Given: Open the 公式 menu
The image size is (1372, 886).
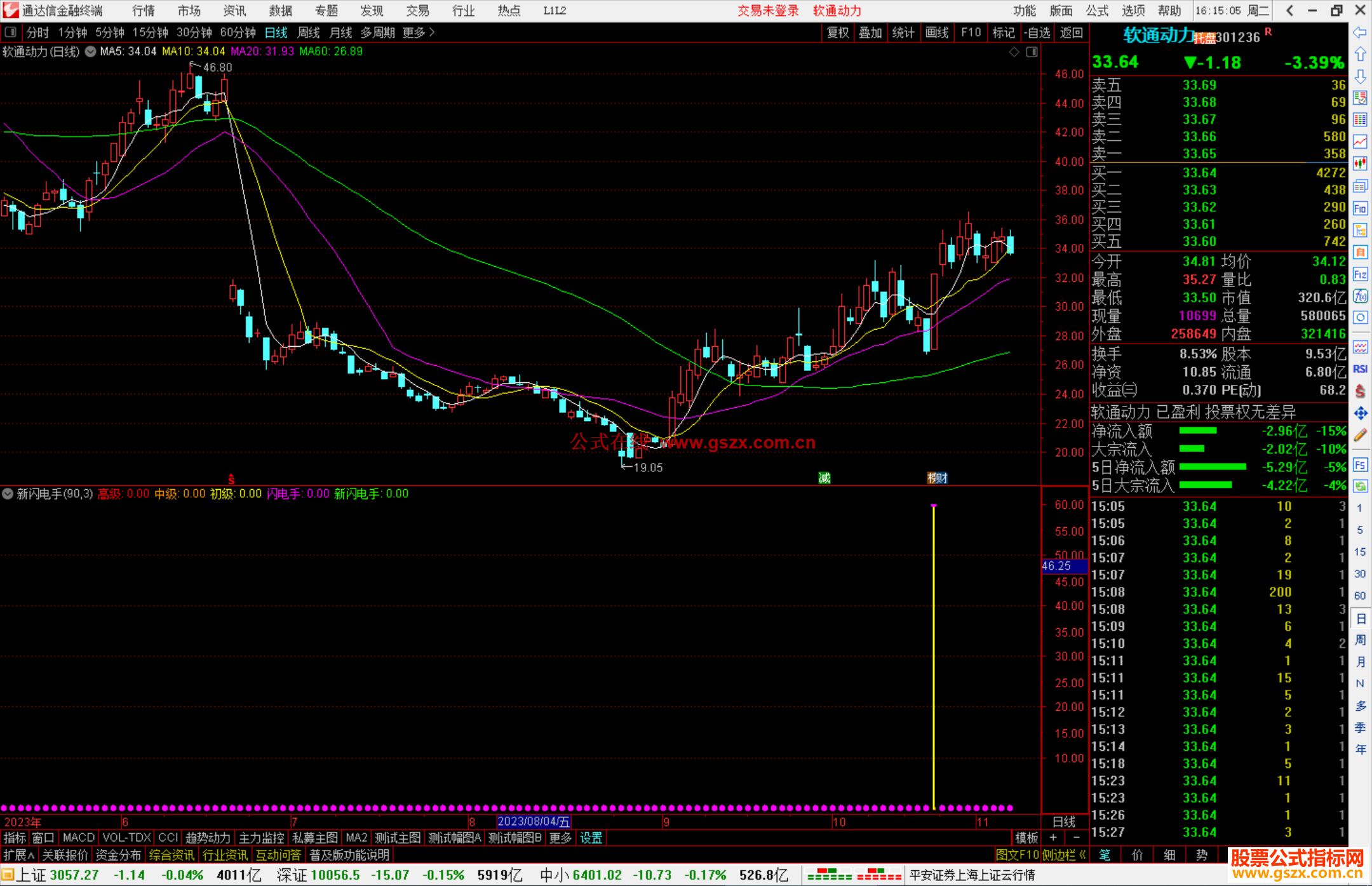Looking at the screenshot, I should [x=1097, y=10].
